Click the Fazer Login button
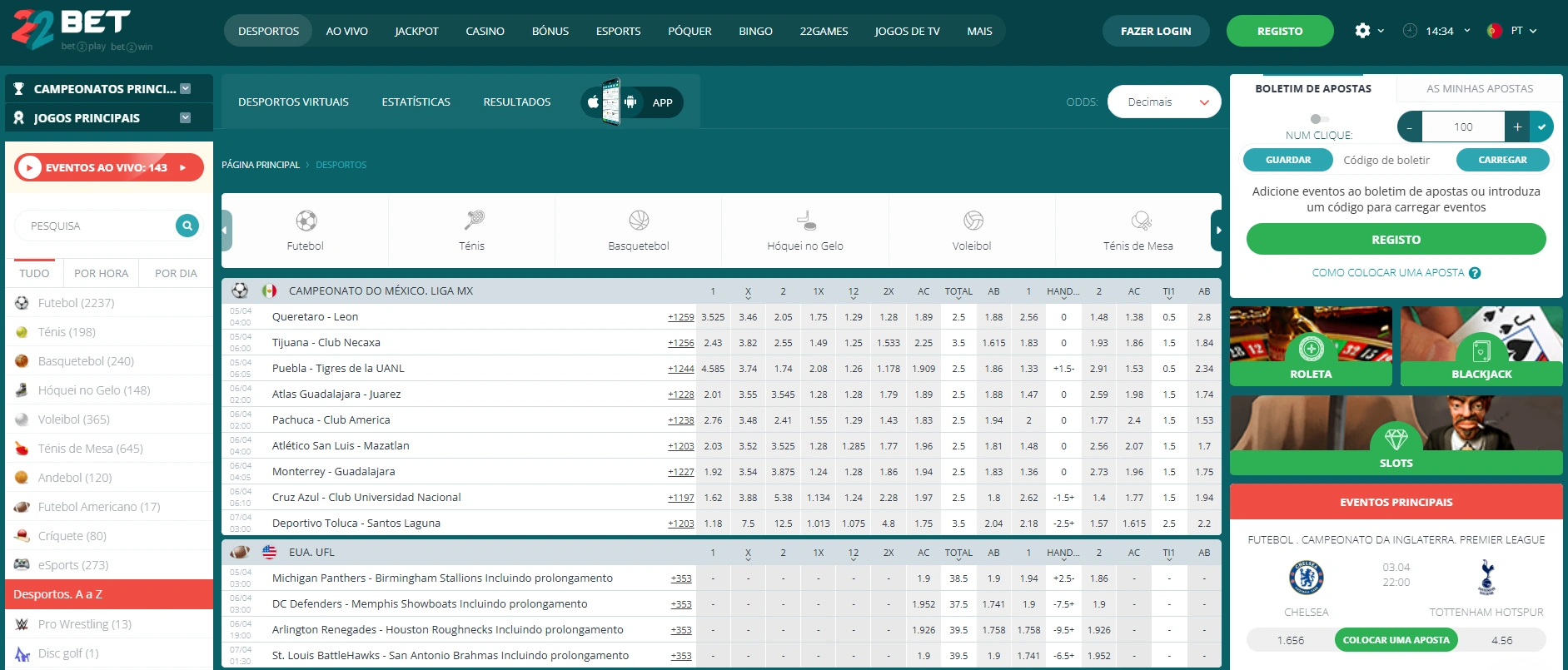1568x670 pixels. [x=1155, y=31]
